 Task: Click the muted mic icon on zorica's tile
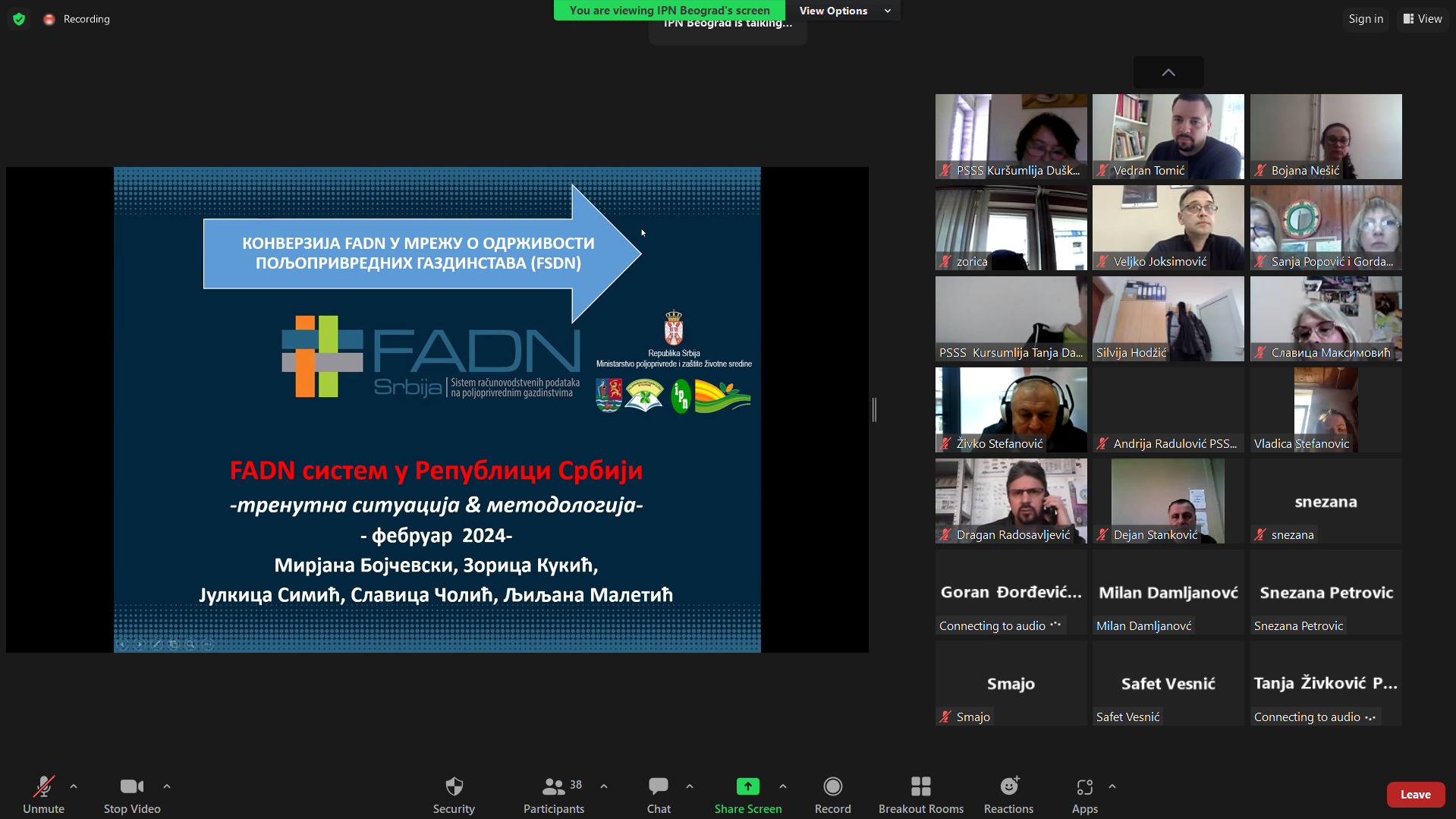click(945, 262)
